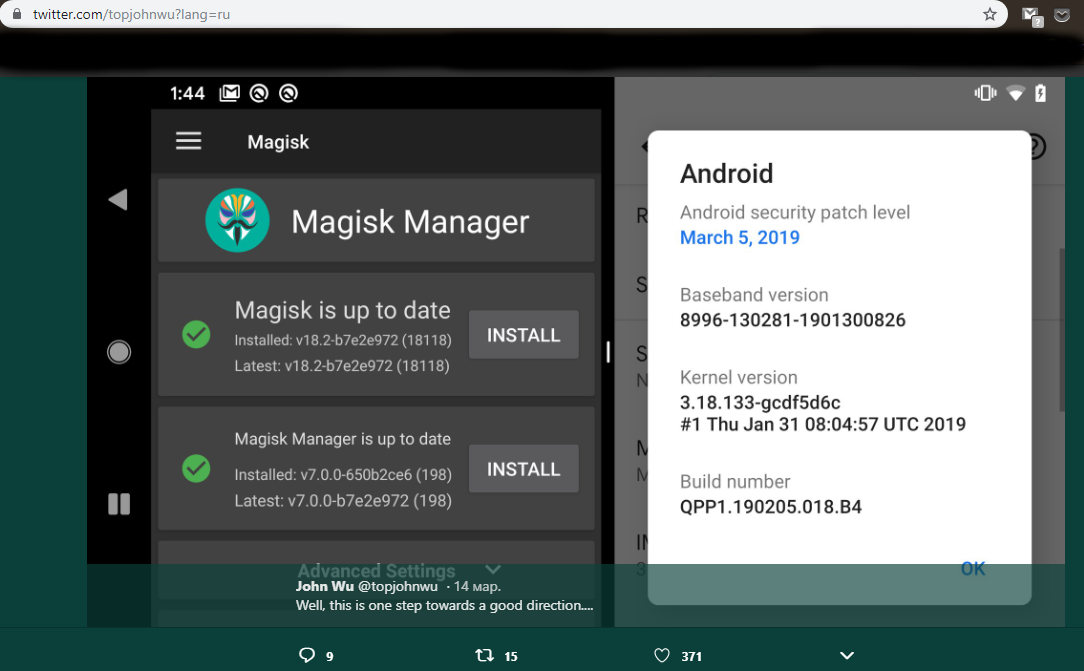Click 'Installed: v7.0.0-650b2ce6 (198)' text
Image resolution: width=1084 pixels, height=671 pixels.
(343, 475)
